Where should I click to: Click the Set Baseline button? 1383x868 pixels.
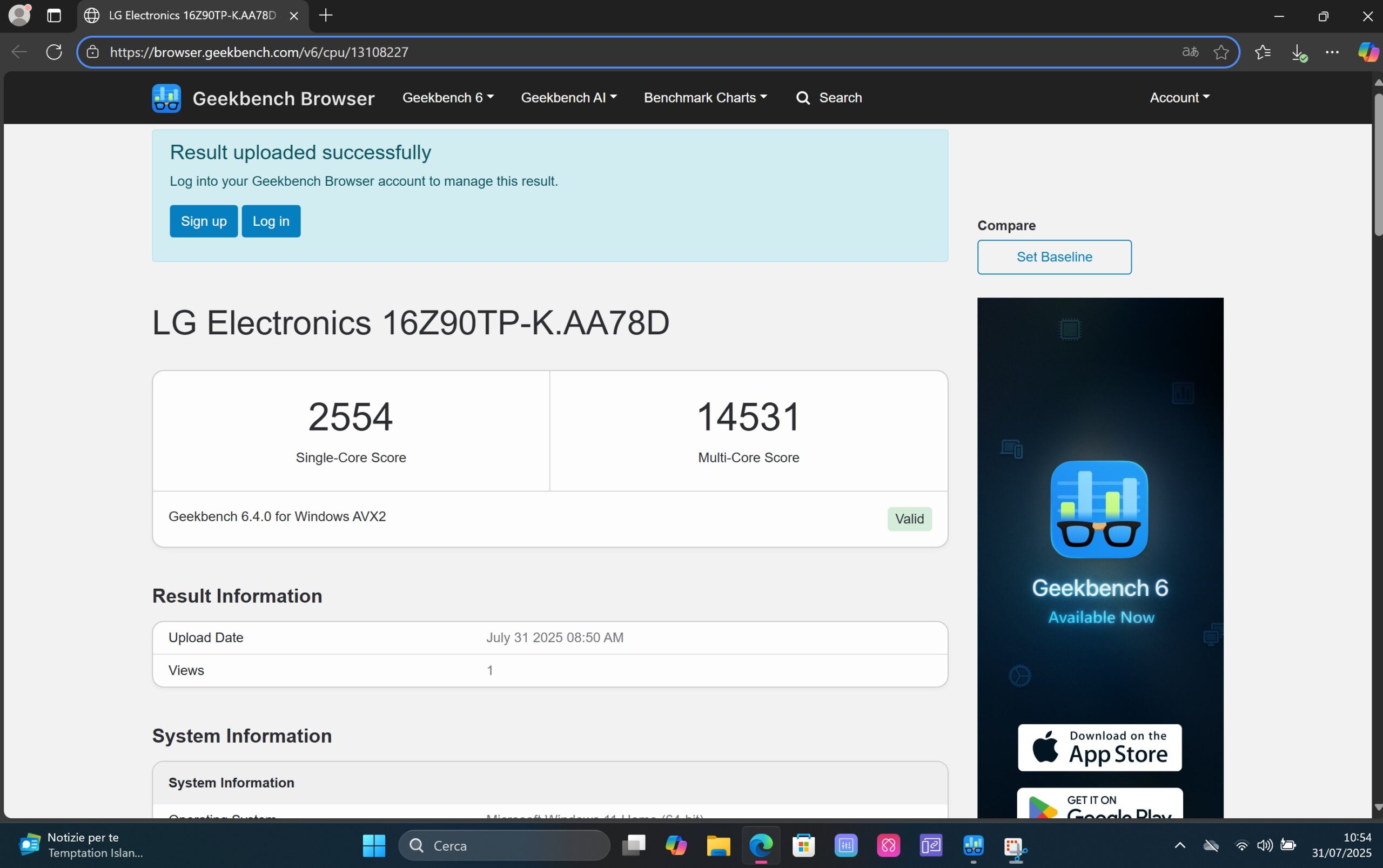pos(1054,257)
